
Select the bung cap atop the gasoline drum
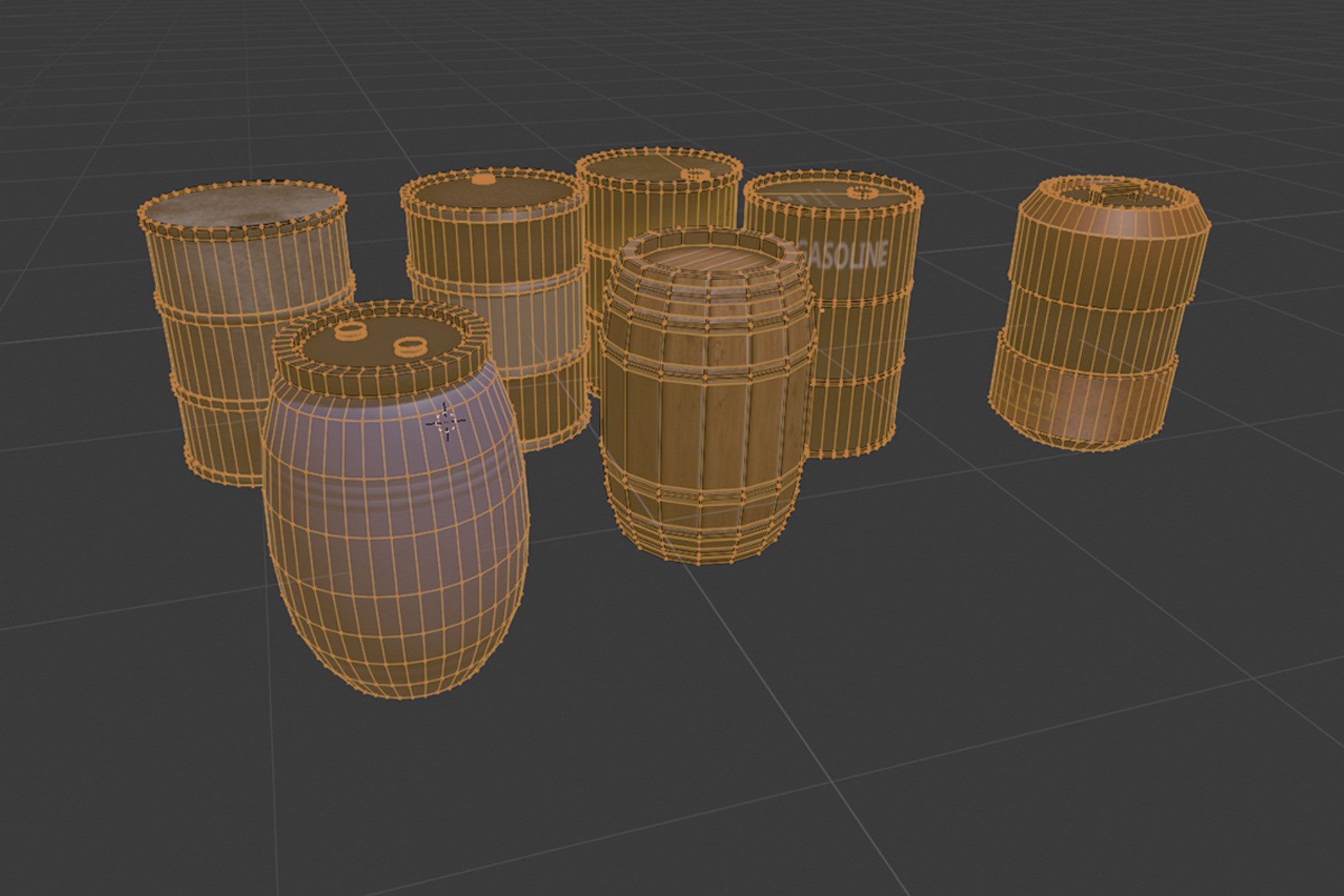861,192
